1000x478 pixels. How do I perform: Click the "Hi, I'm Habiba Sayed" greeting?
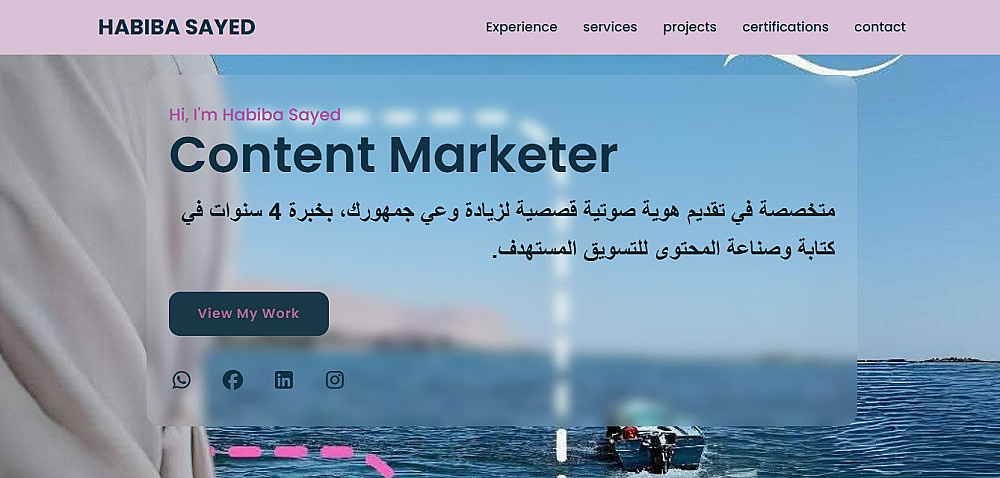[255, 115]
